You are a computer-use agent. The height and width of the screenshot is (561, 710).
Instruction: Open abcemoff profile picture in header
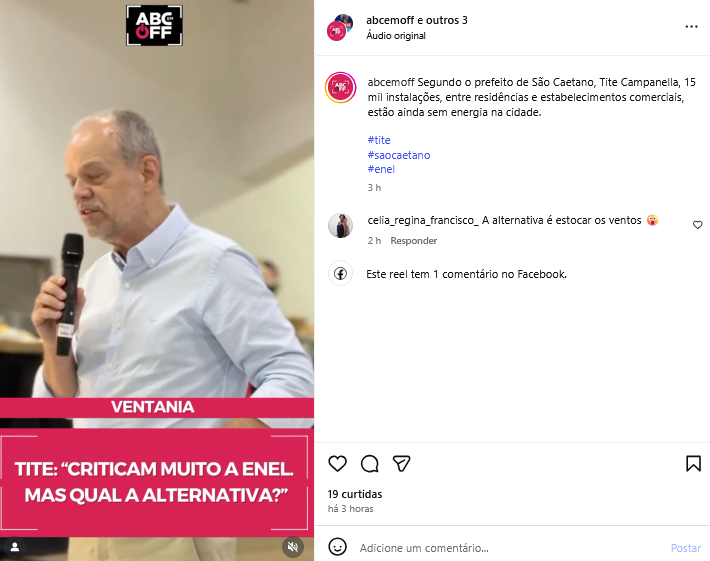340,28
